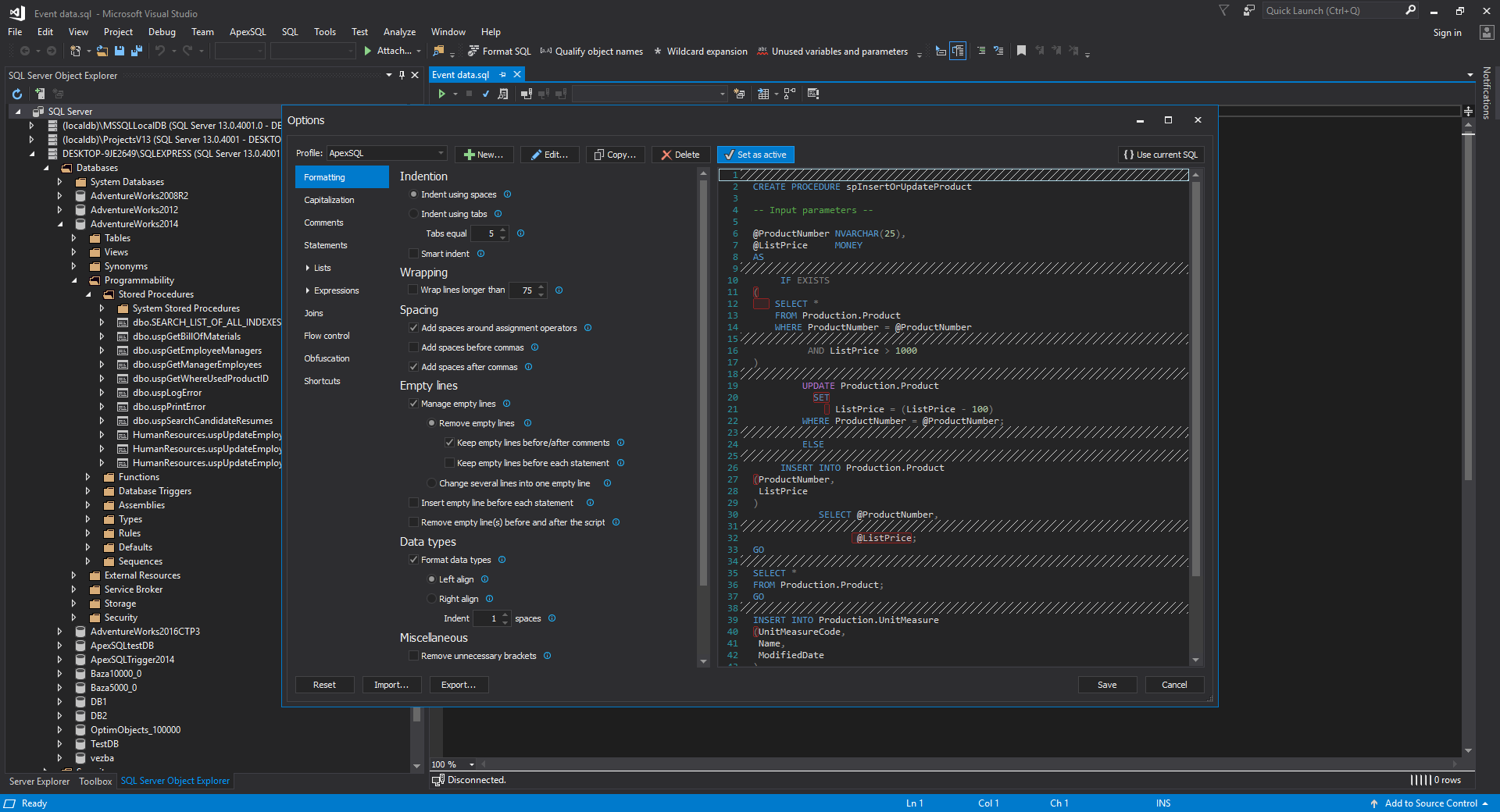Choose Right align for data types

pos(432,599)
